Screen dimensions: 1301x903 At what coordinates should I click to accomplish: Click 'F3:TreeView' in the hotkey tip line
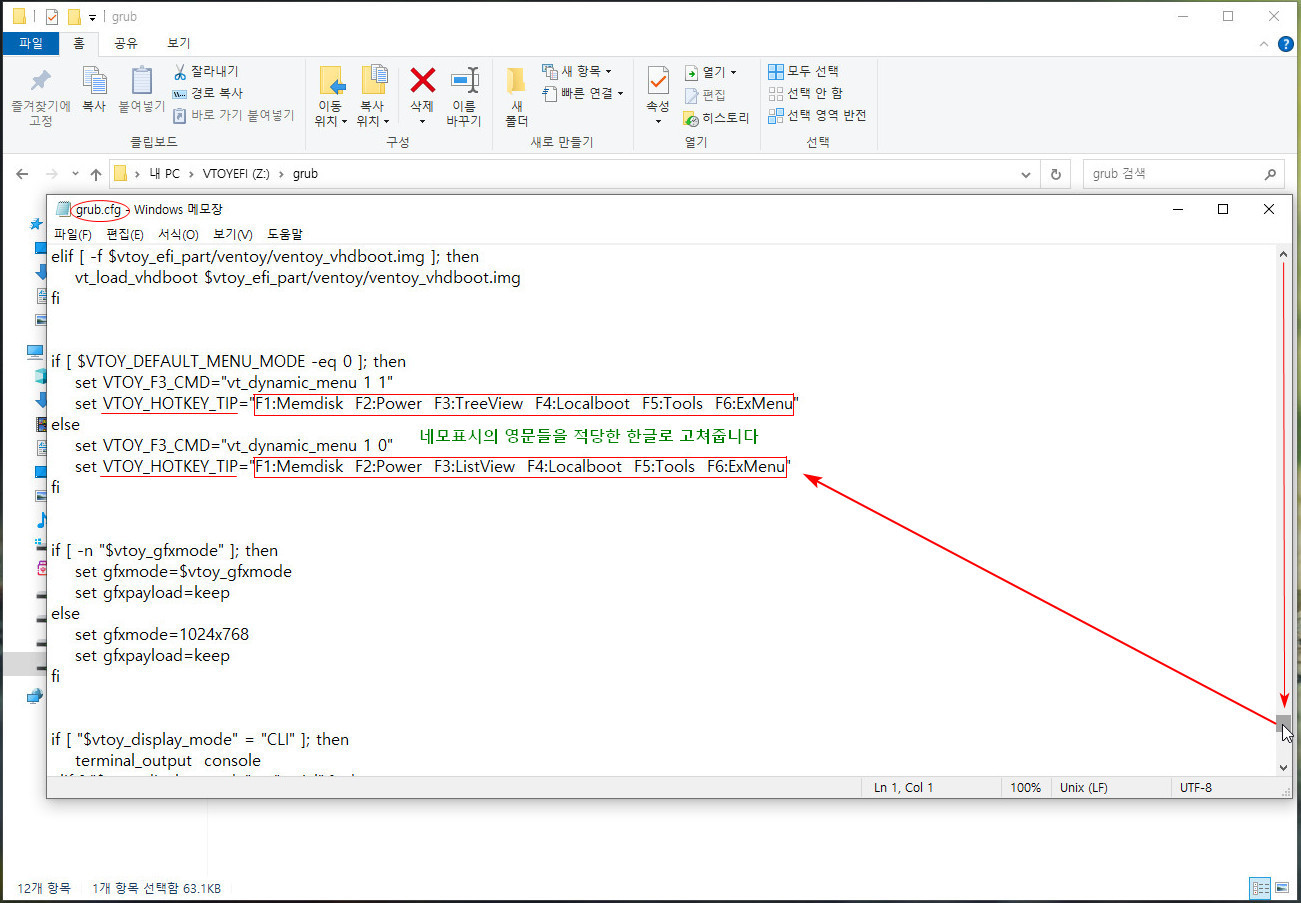coord(479,404)
